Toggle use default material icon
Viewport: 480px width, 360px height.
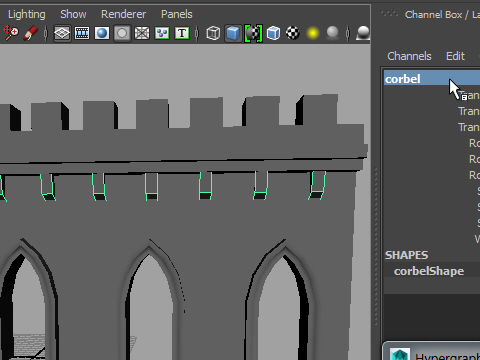253,33
